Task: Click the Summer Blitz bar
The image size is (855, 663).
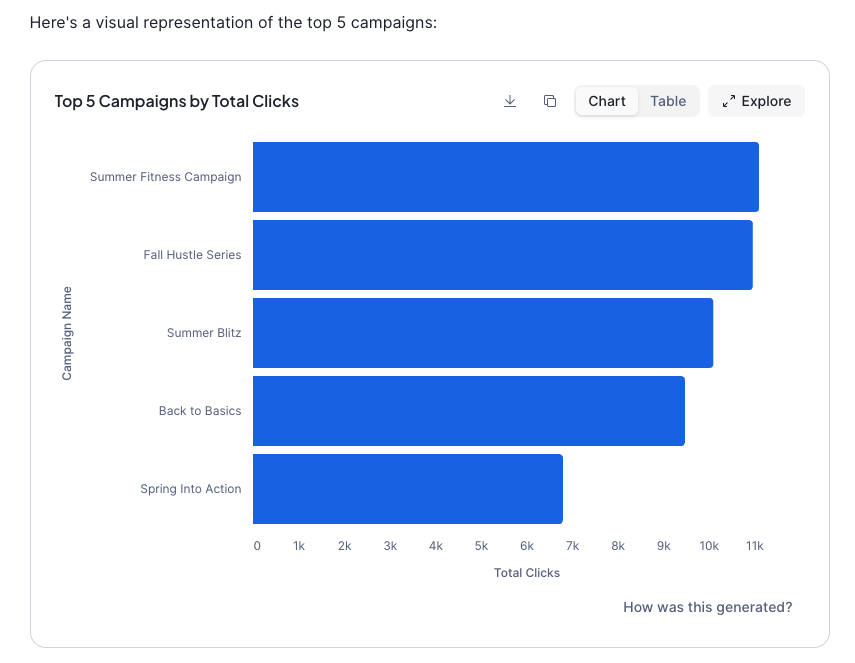Action: (x=483, y=333)
